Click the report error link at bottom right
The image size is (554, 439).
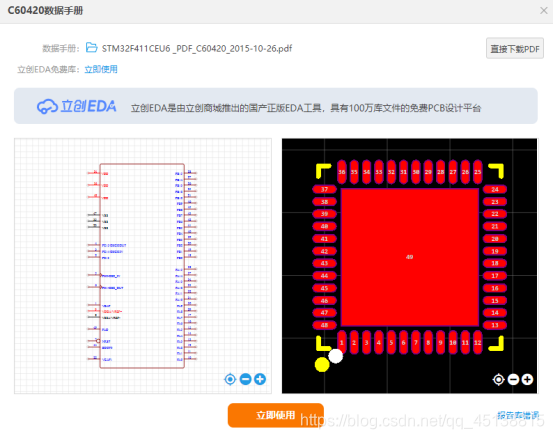tap(518, 415)
